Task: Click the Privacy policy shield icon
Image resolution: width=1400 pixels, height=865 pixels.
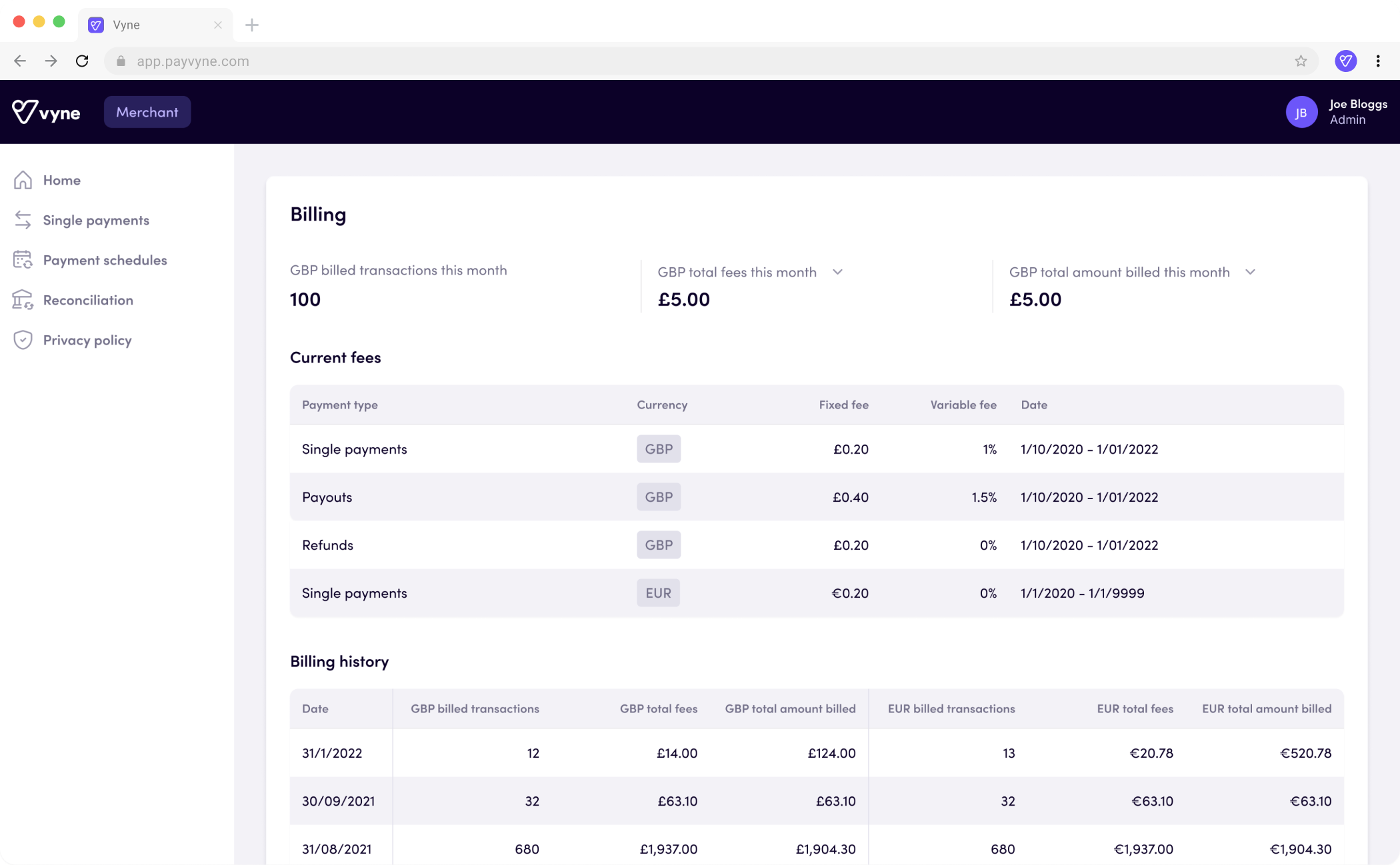Action: (23, 340)
